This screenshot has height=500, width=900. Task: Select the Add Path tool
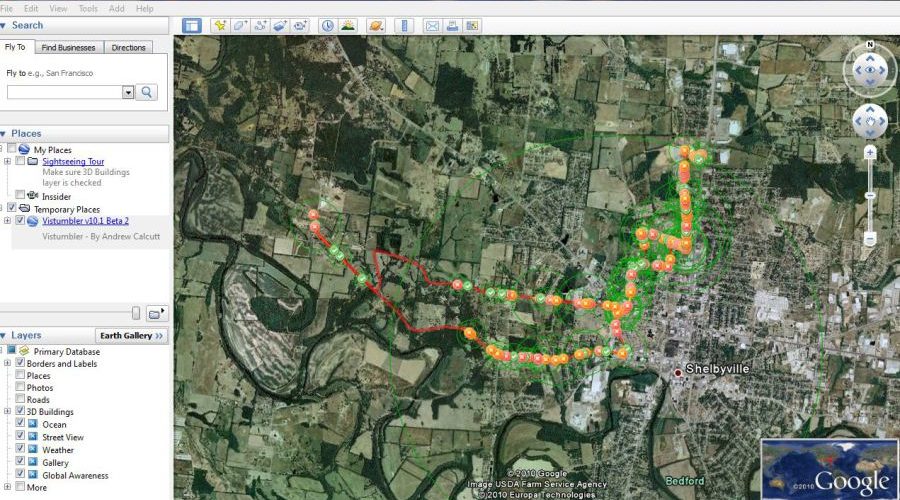tap(261, 25)
